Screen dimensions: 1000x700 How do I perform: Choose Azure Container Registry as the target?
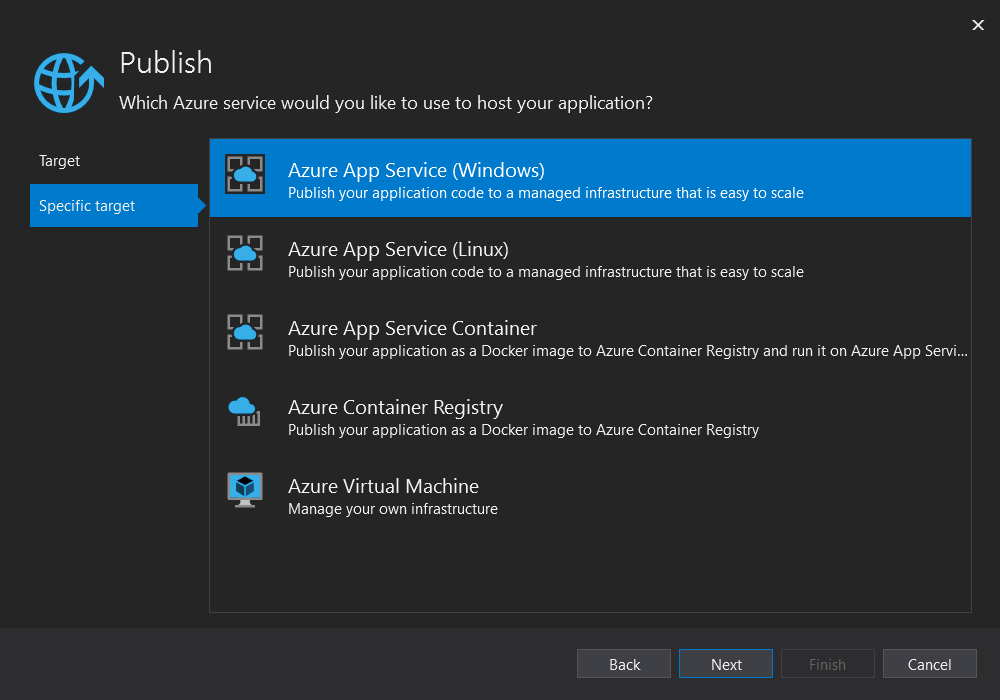(500, 415)
